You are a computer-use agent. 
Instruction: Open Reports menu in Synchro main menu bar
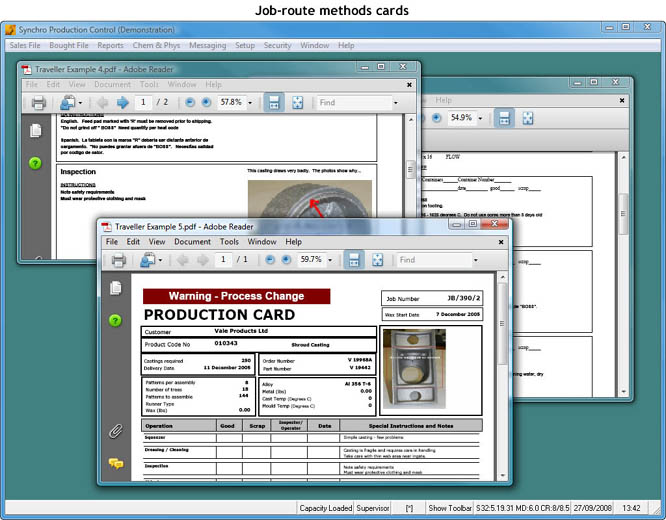110,45
